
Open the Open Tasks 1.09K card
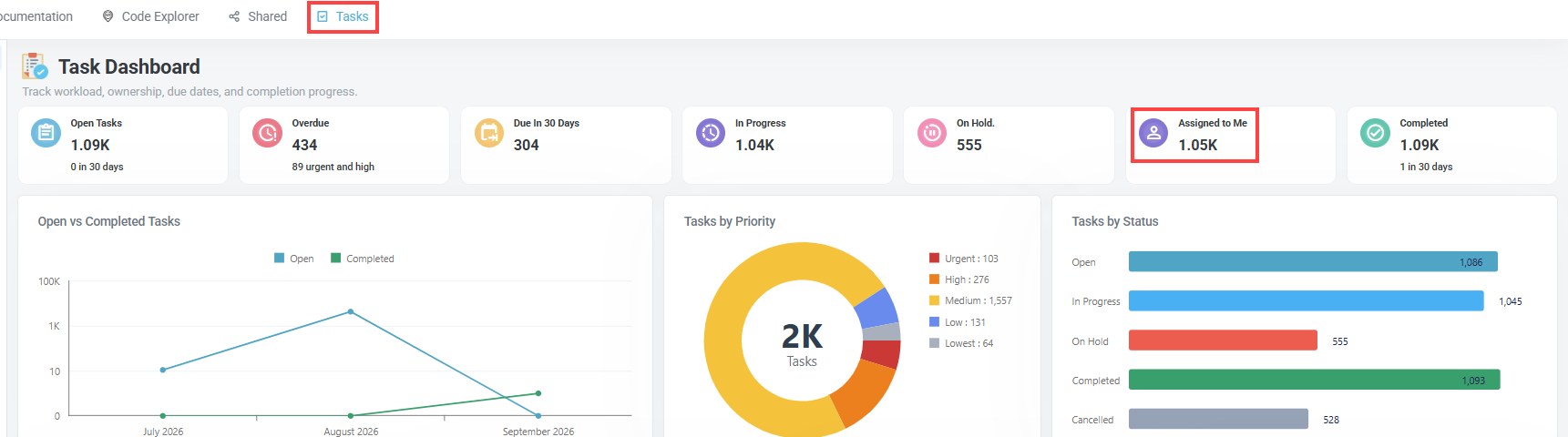point(123,145)
